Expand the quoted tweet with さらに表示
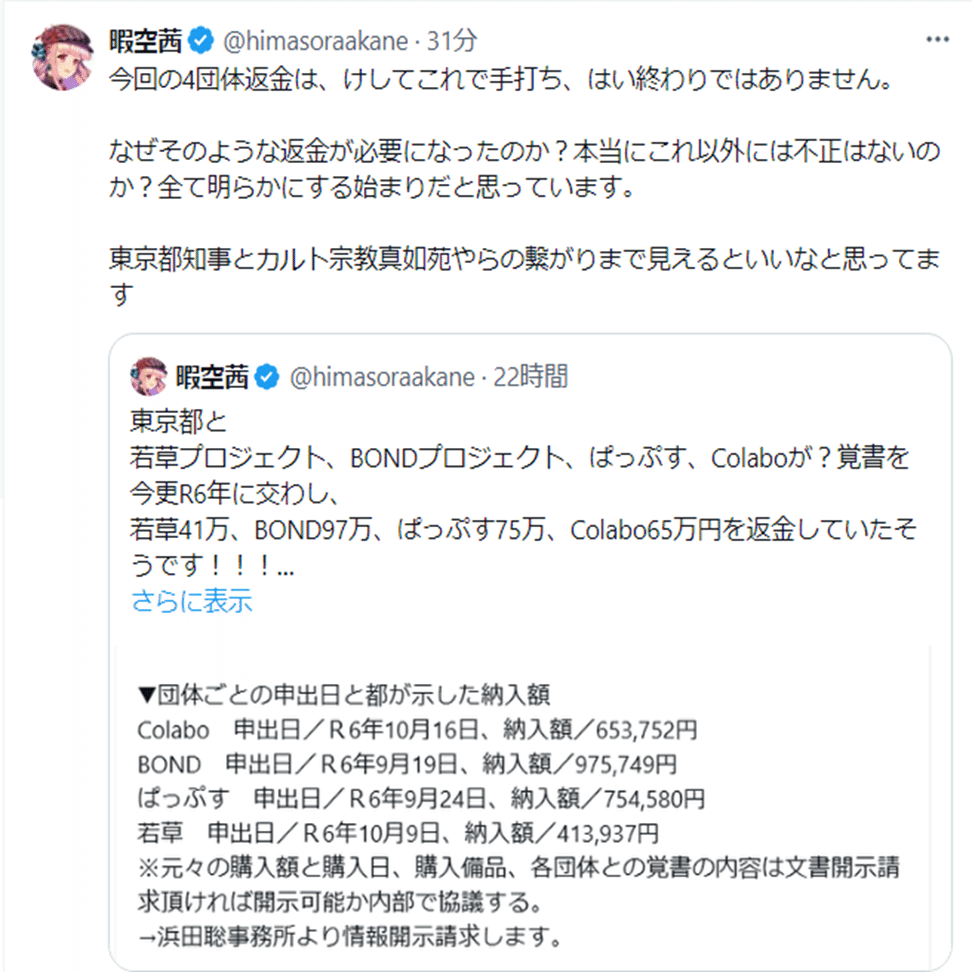 tap(191, 601)
